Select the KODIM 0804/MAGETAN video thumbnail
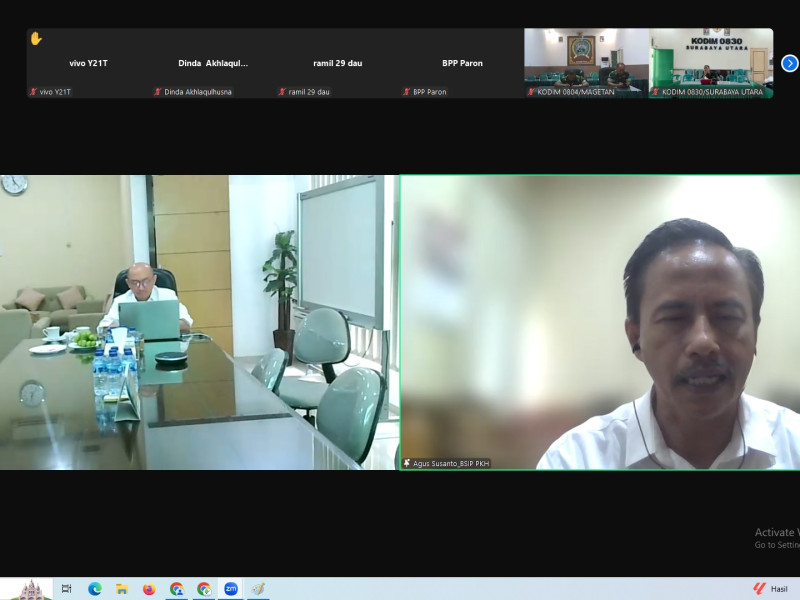Screen dimensions: 800x600 click(x=586, y=62)
